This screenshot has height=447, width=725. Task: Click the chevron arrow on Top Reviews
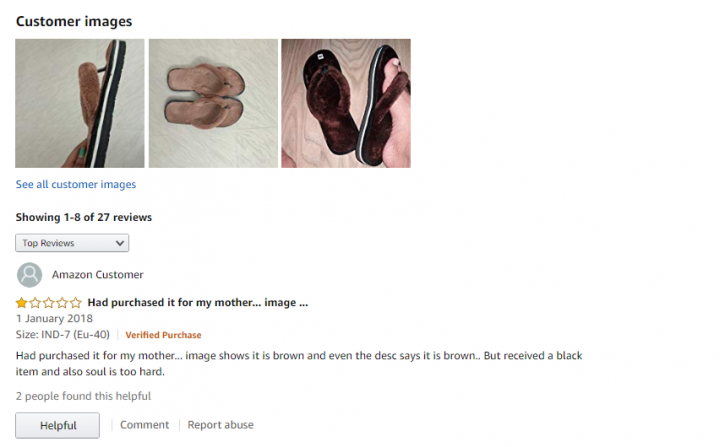point(120,243)
